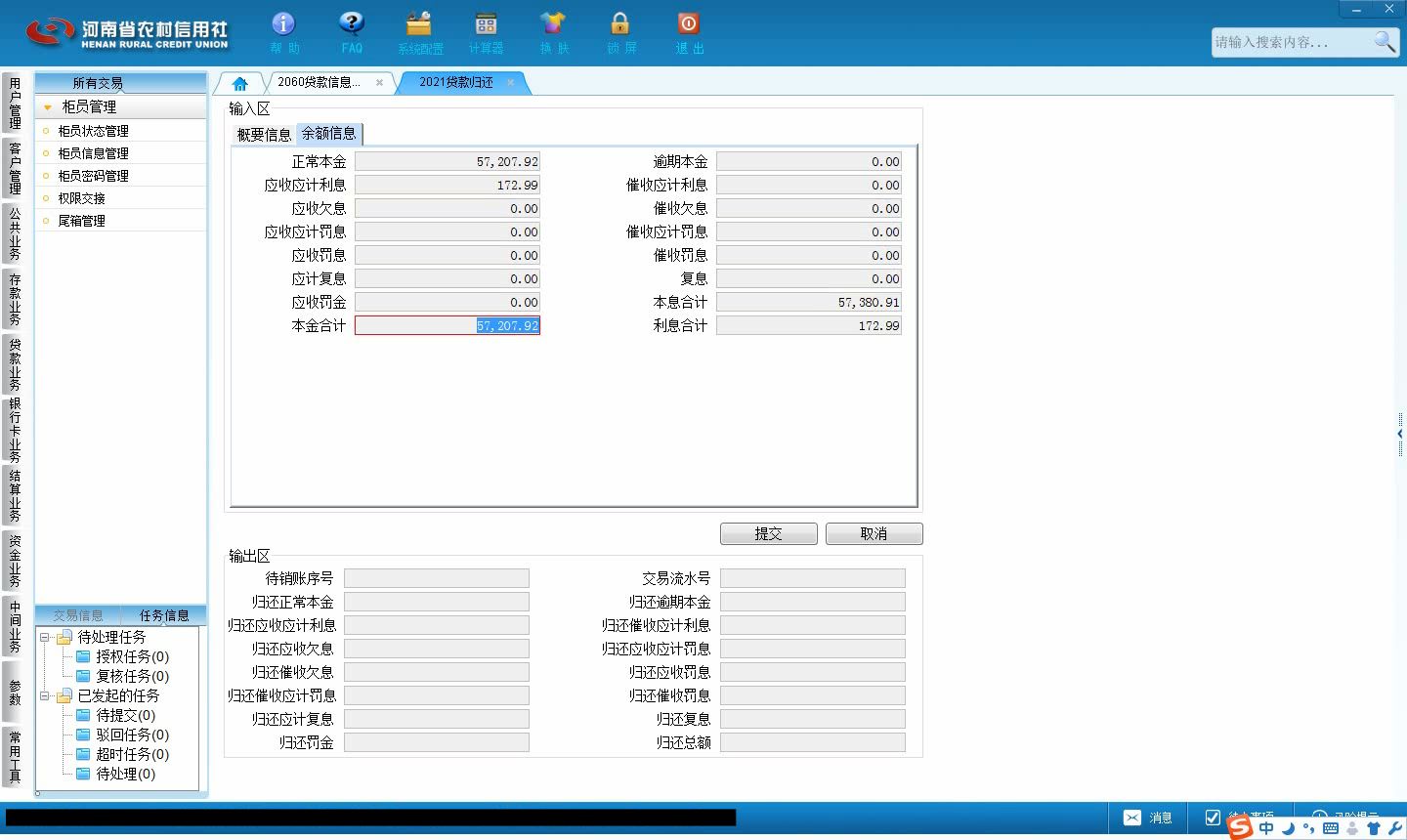Collapse the 柜员管理 section arrow
The width and height of the screenshot is (1407, 840).
tap(47, 107)
